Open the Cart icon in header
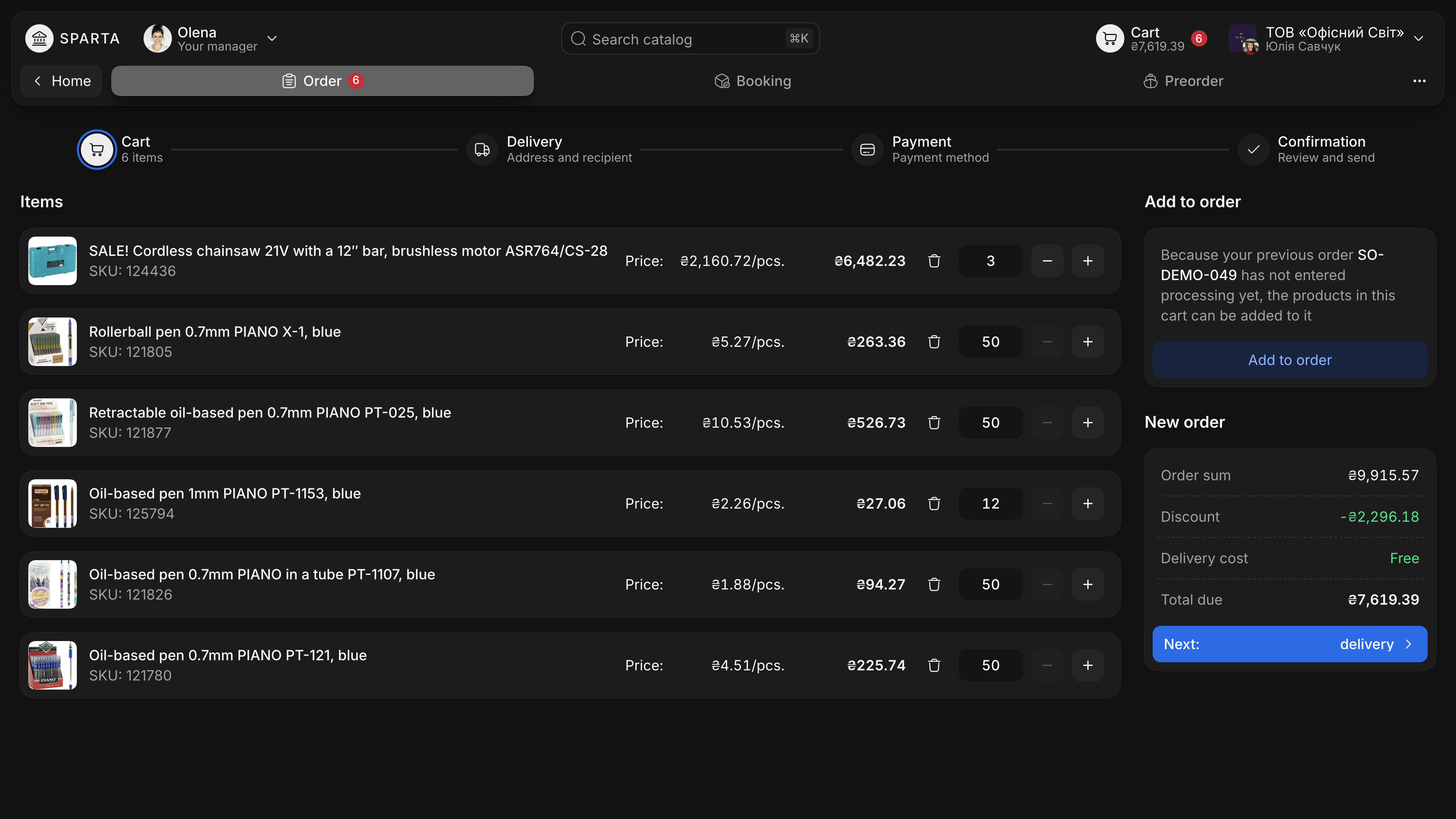The height and width of the screenshot is (819, 1456). 1110,38
